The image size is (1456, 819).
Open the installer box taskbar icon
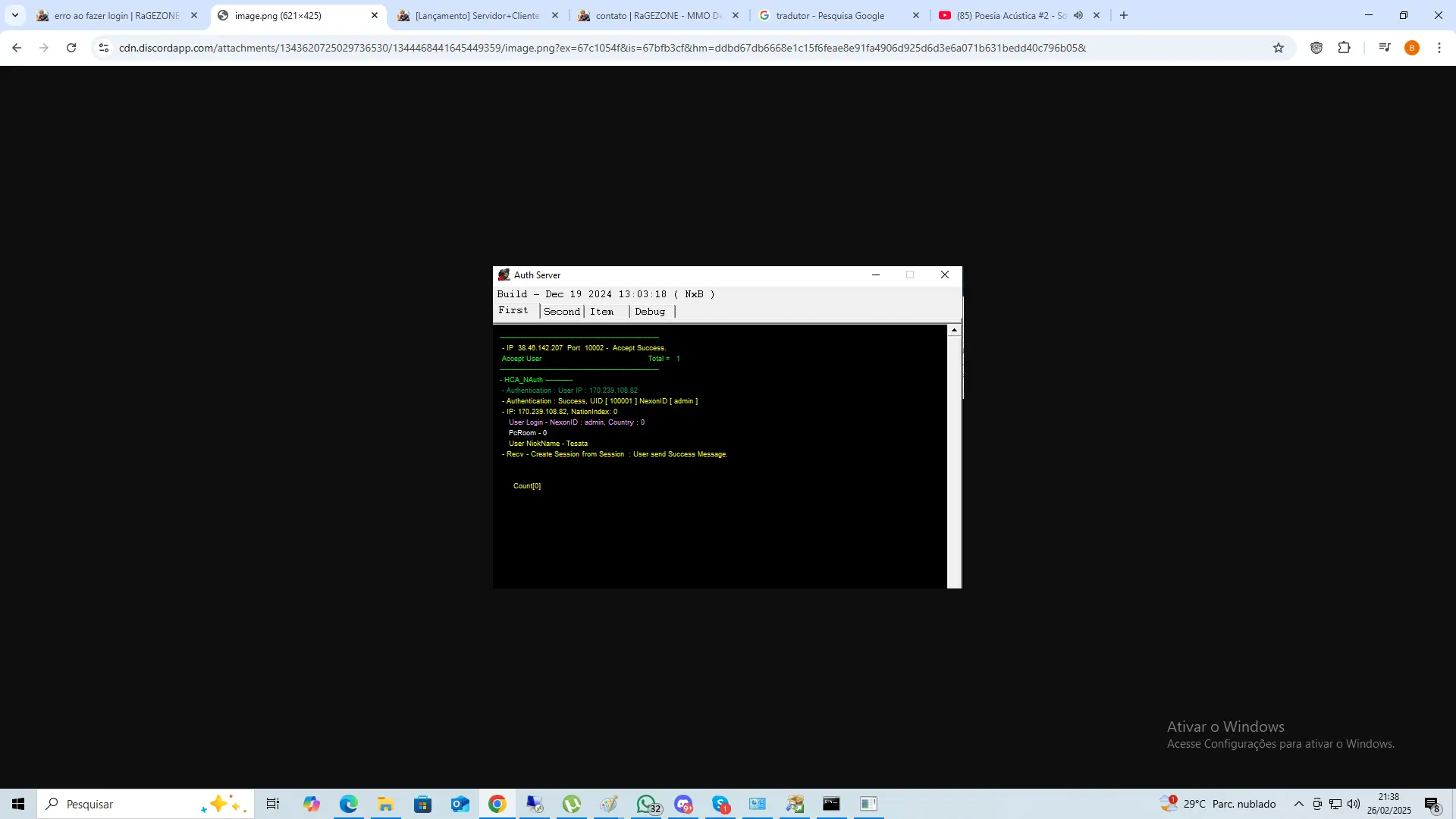click(795, 804)
